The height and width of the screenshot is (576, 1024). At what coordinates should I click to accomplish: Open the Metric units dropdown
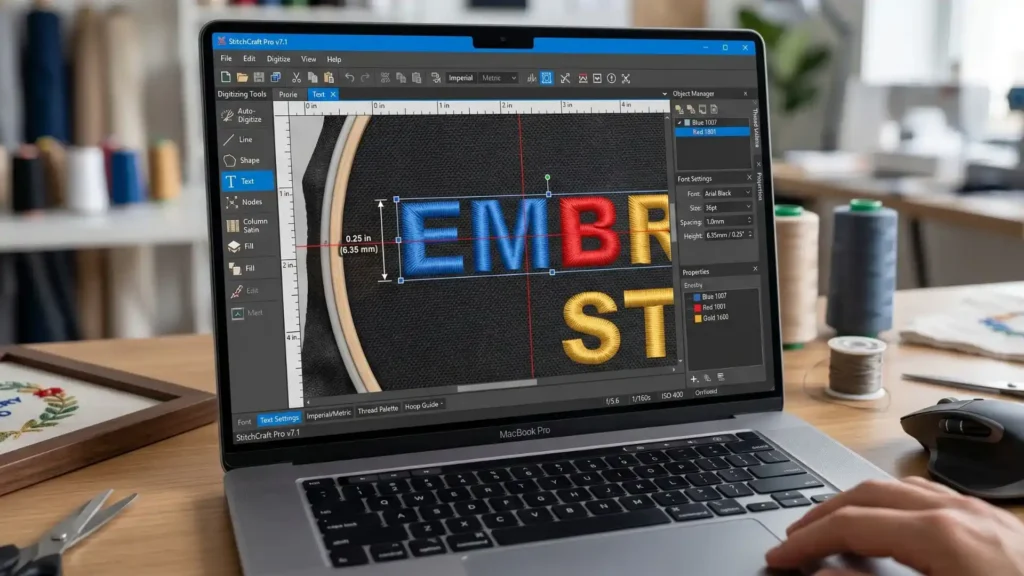[x=498, y=78]
